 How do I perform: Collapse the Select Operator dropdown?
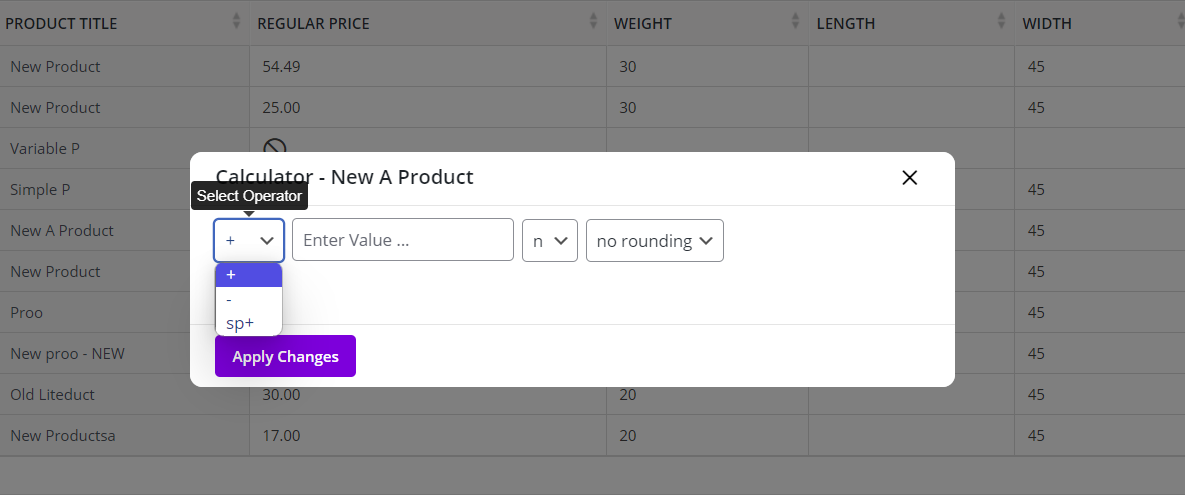(249, 240)
